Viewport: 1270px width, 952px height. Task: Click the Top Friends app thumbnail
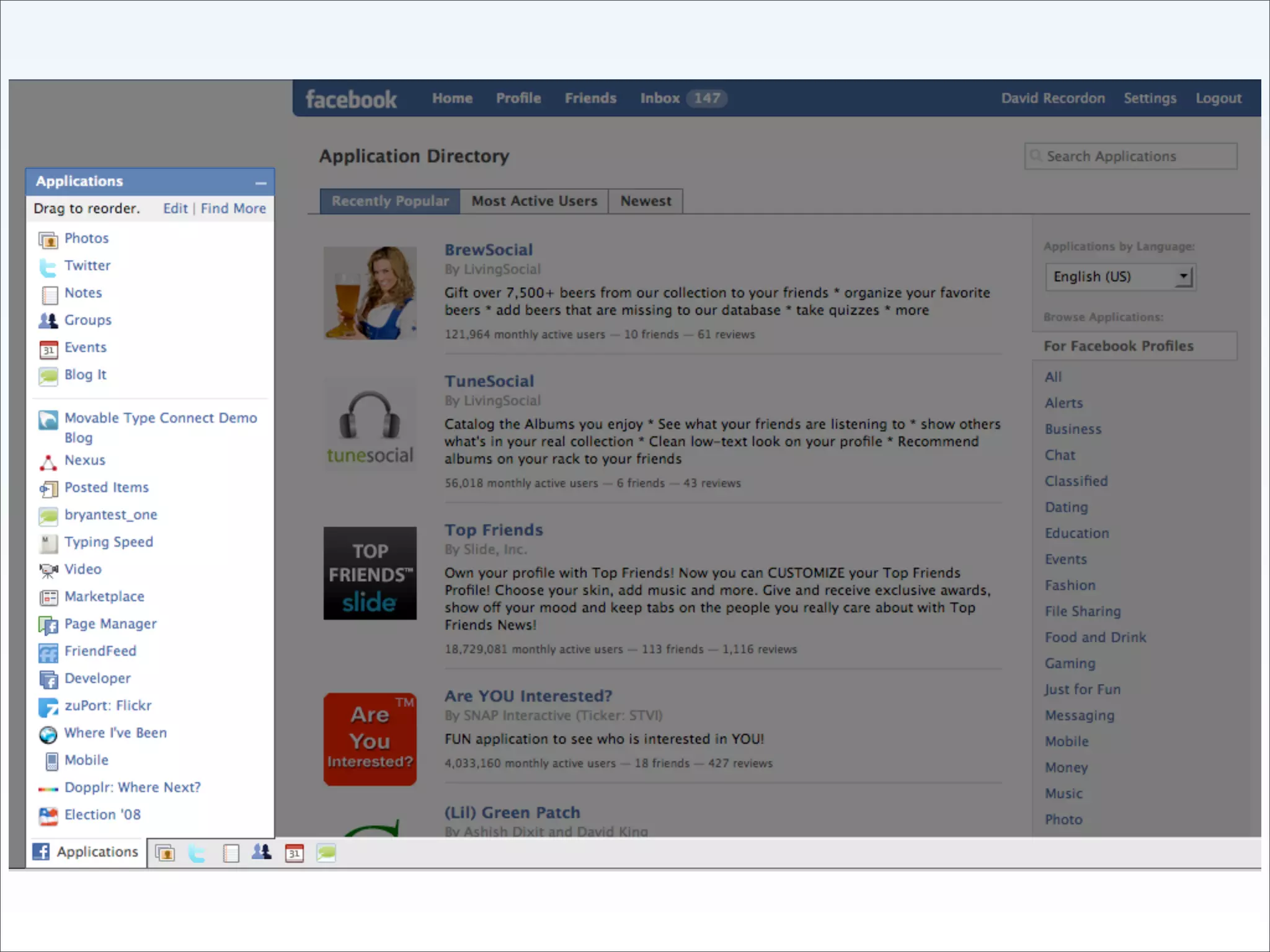tap(370, 573)
